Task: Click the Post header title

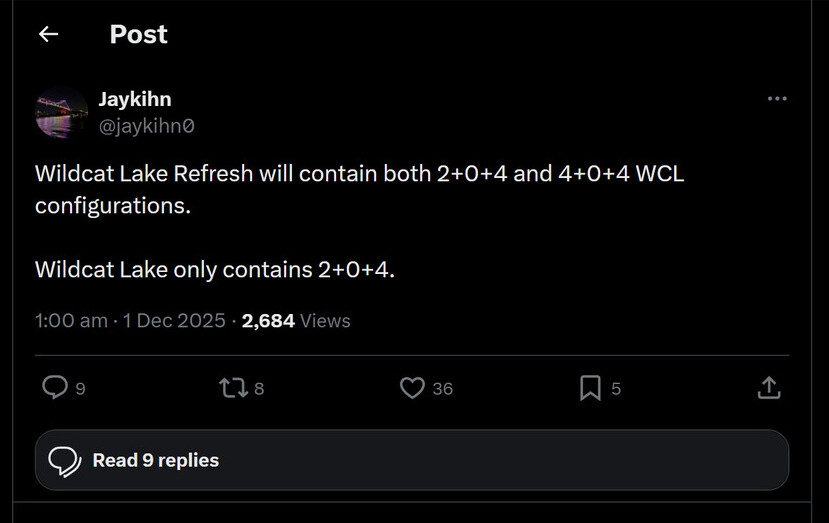Action: click(x=138, y=35)
